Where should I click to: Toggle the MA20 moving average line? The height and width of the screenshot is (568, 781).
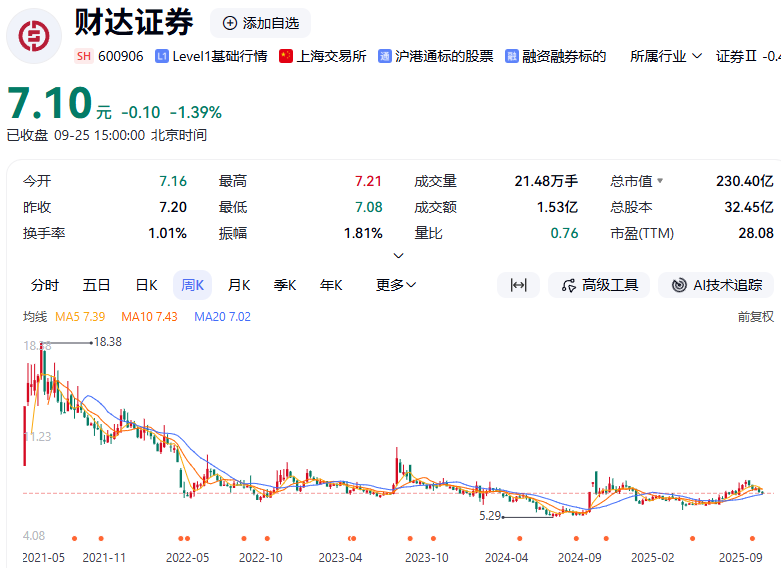[x=222, y=316]
